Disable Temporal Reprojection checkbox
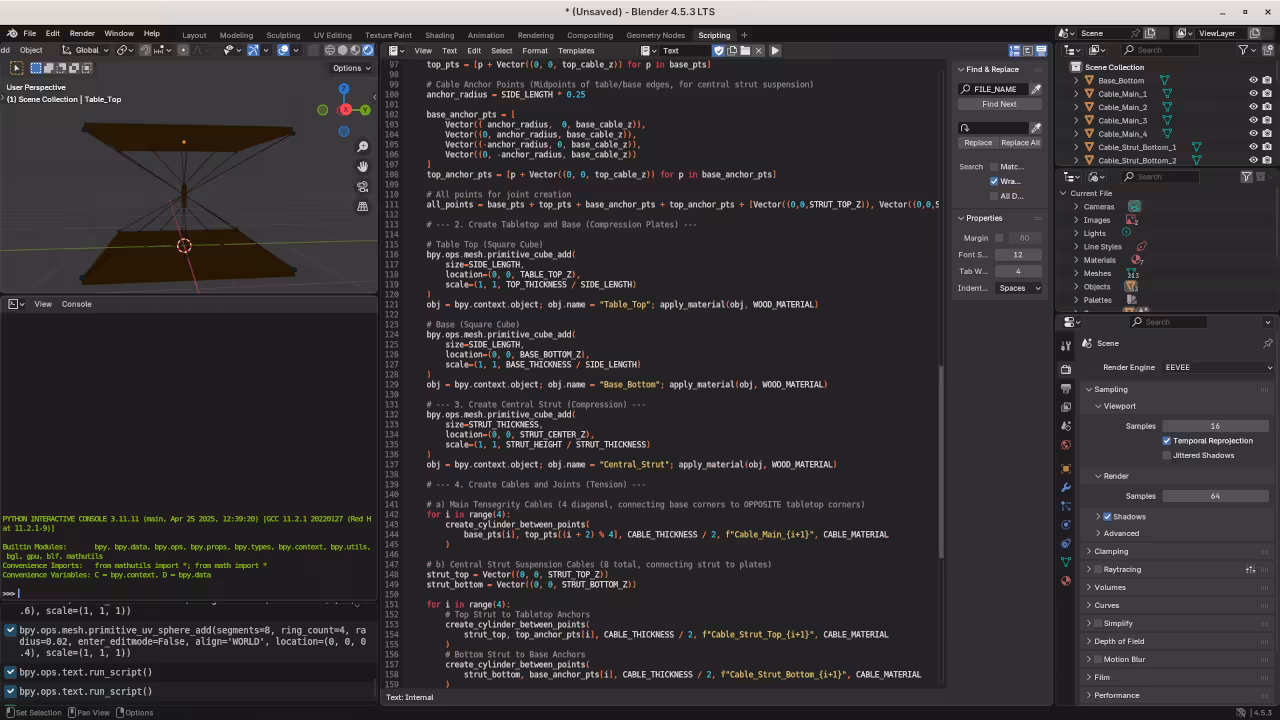The height and width of the screenshot is (720, 1280). pos(1167,441)
